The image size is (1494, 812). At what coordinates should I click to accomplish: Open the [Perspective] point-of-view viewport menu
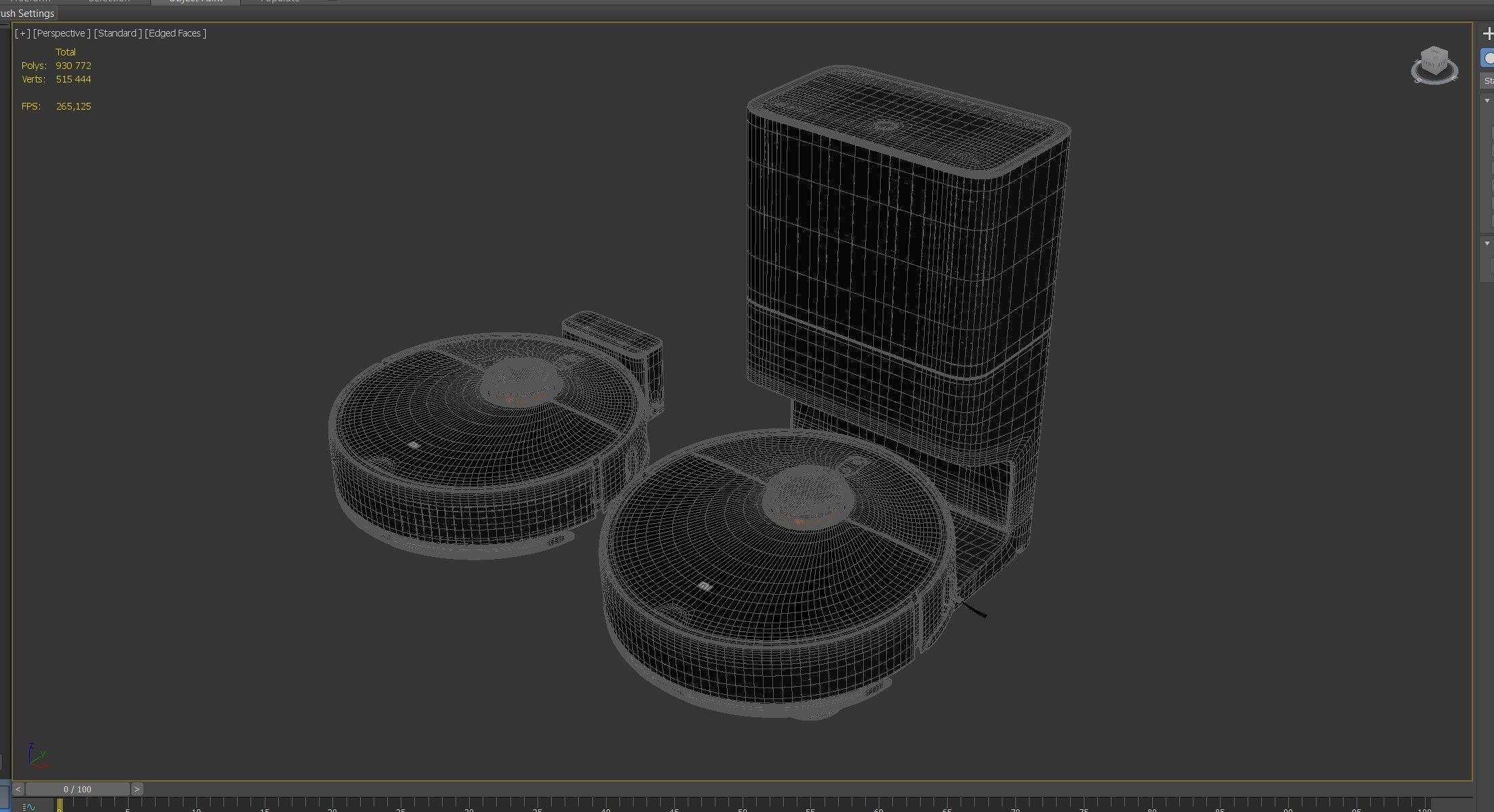coord(62,33)
